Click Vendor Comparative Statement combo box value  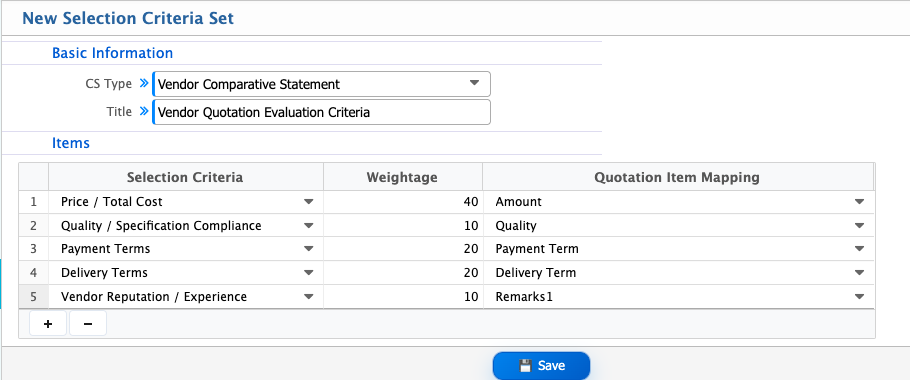(249, 84)
